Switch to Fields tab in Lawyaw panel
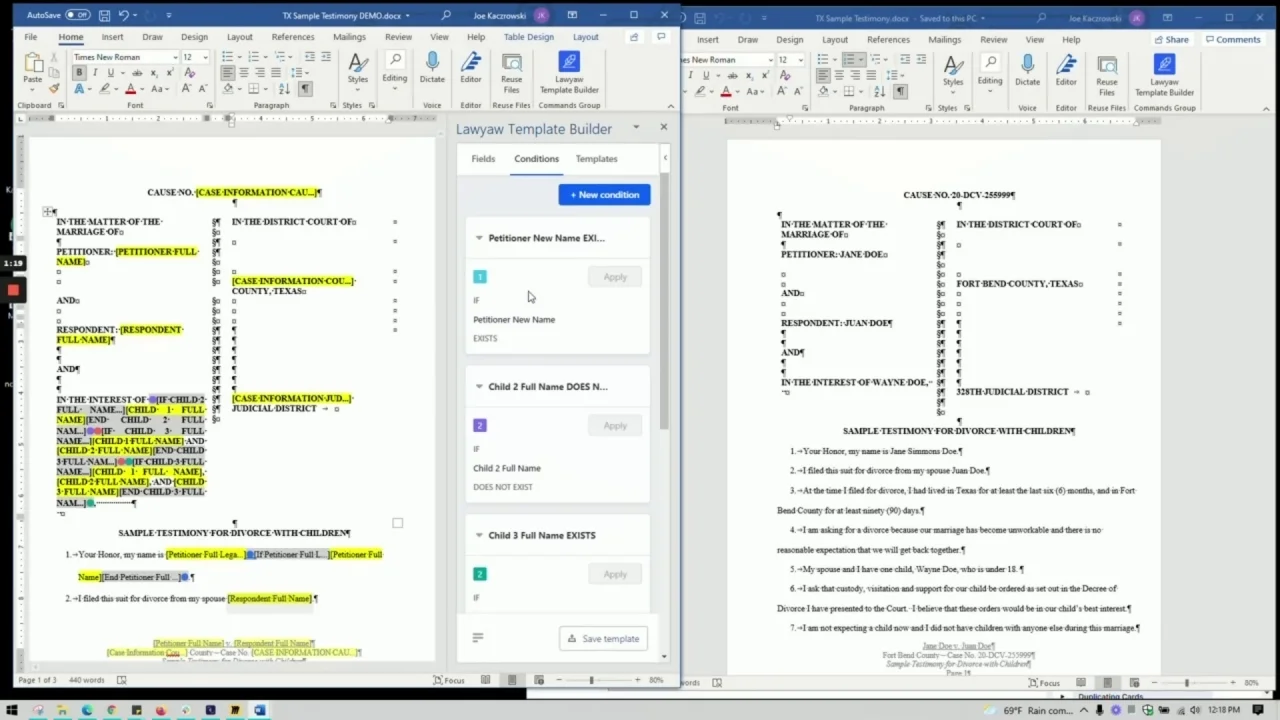 click(x=483, y=159)
